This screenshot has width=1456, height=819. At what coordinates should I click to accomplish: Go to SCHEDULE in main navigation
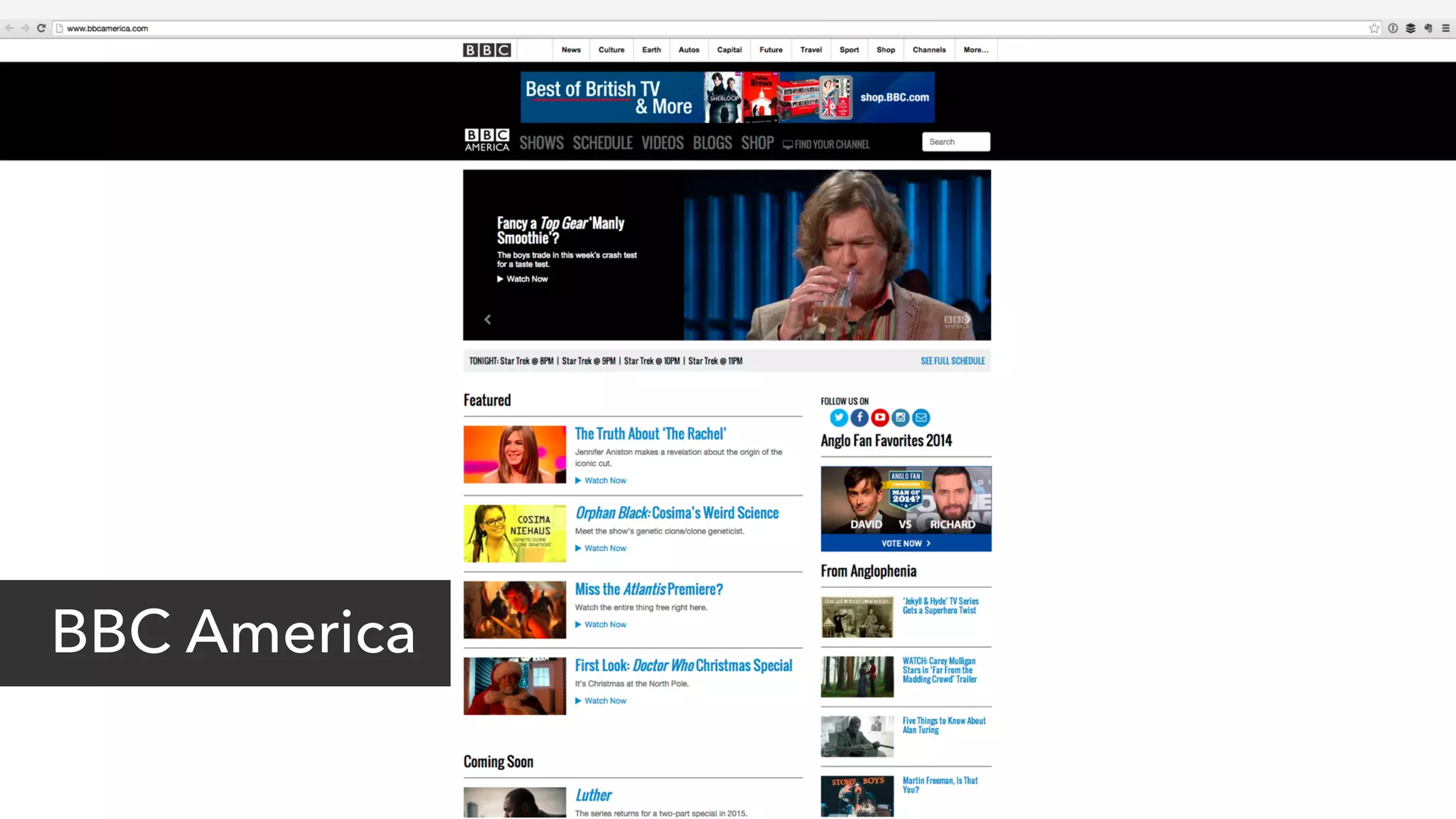coord(603,143)
